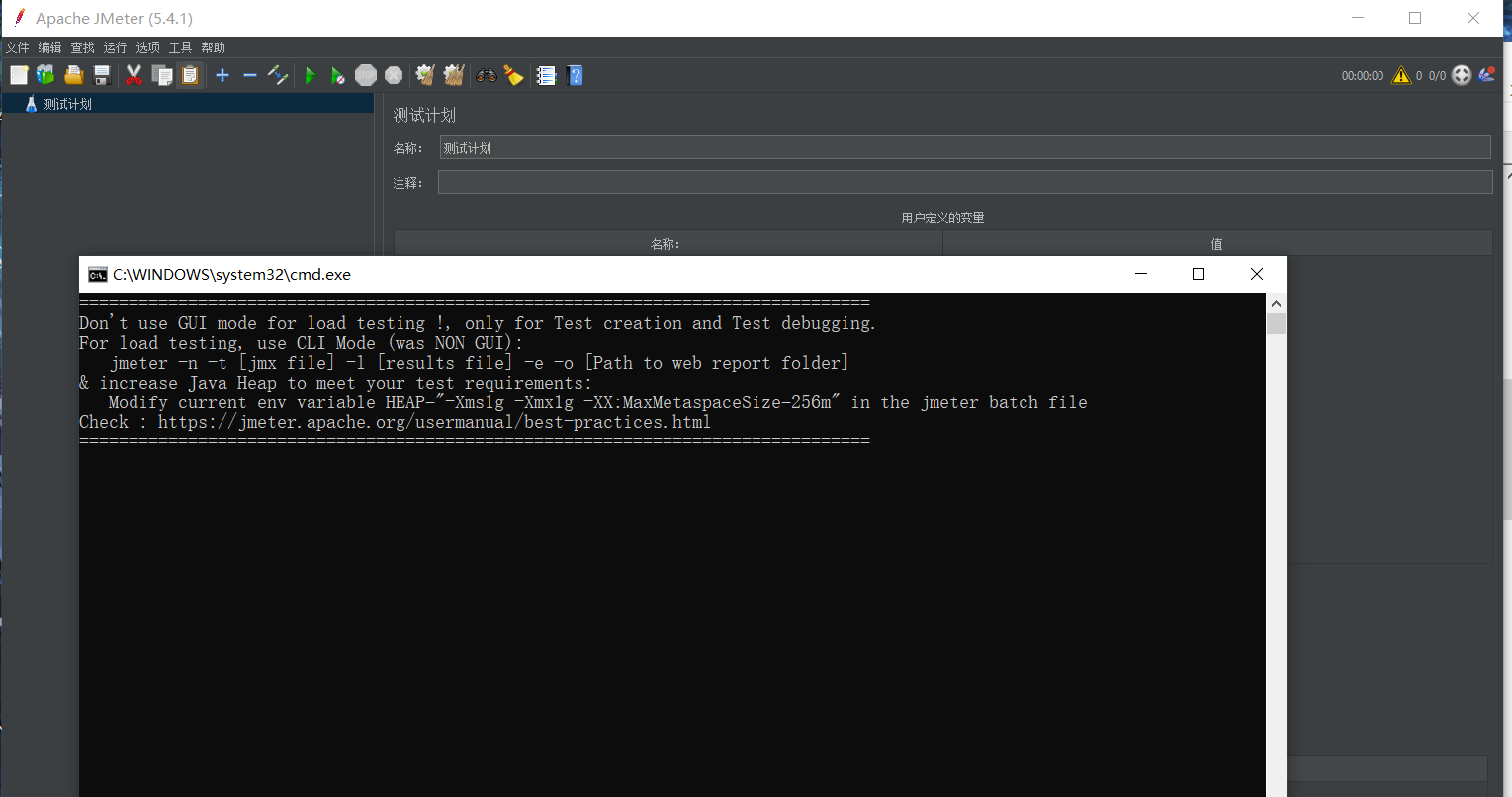Paste with the clipboard toolbar icon
The width and height of the screenshot is (1512, 797).
pyautogui.click(x=190, y=75)
